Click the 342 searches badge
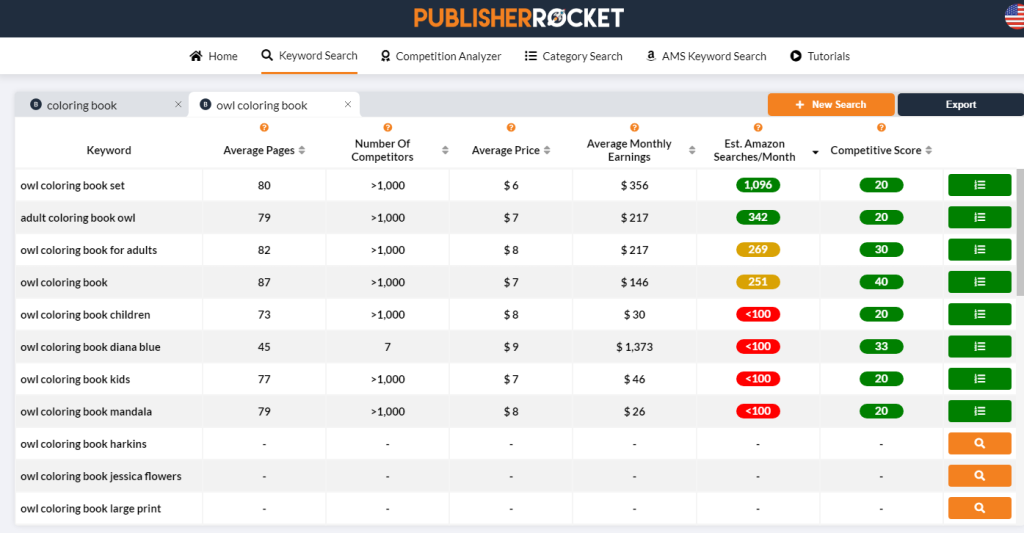 758,218
